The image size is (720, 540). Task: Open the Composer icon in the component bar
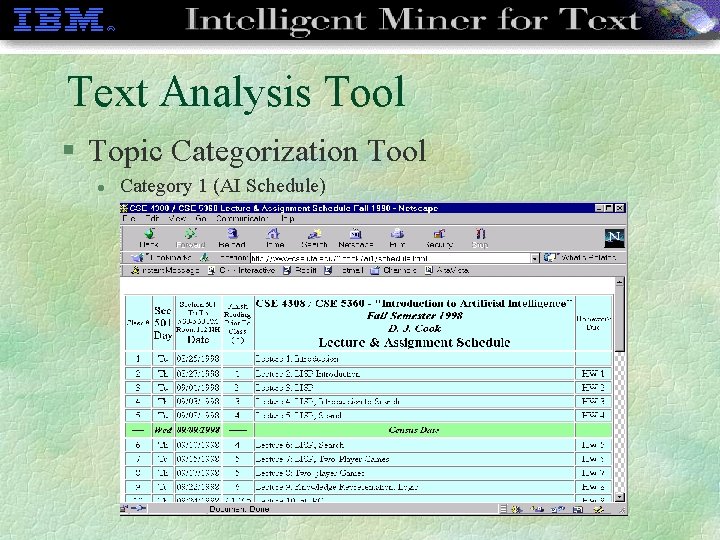(x=598, y=509)
